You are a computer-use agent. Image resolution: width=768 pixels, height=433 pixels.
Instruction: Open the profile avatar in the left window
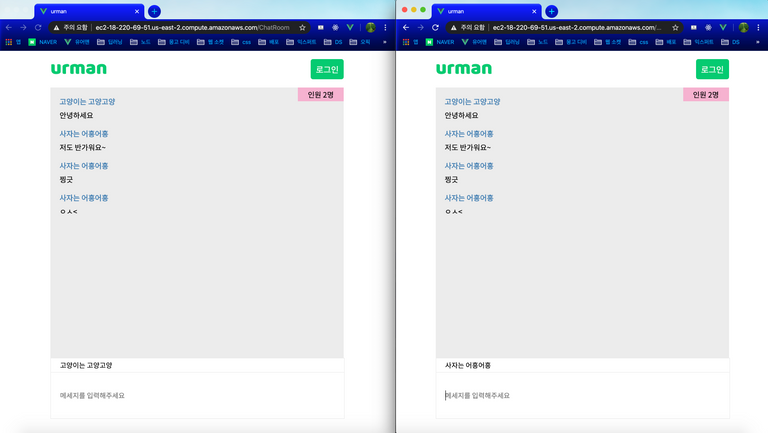(x=371, y=27)
